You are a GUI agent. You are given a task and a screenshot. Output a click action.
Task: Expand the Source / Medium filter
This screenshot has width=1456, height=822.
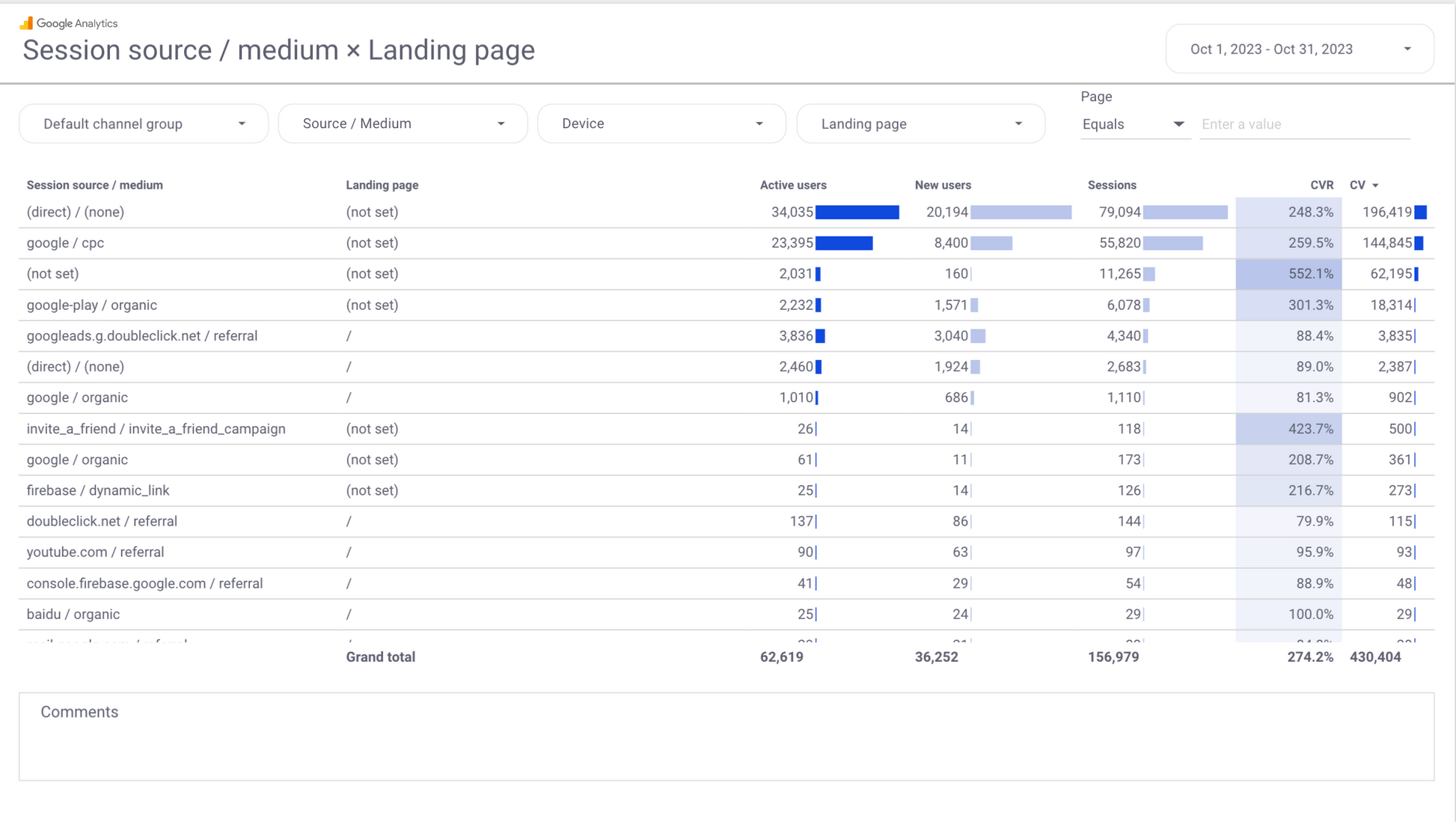[403, 124]
